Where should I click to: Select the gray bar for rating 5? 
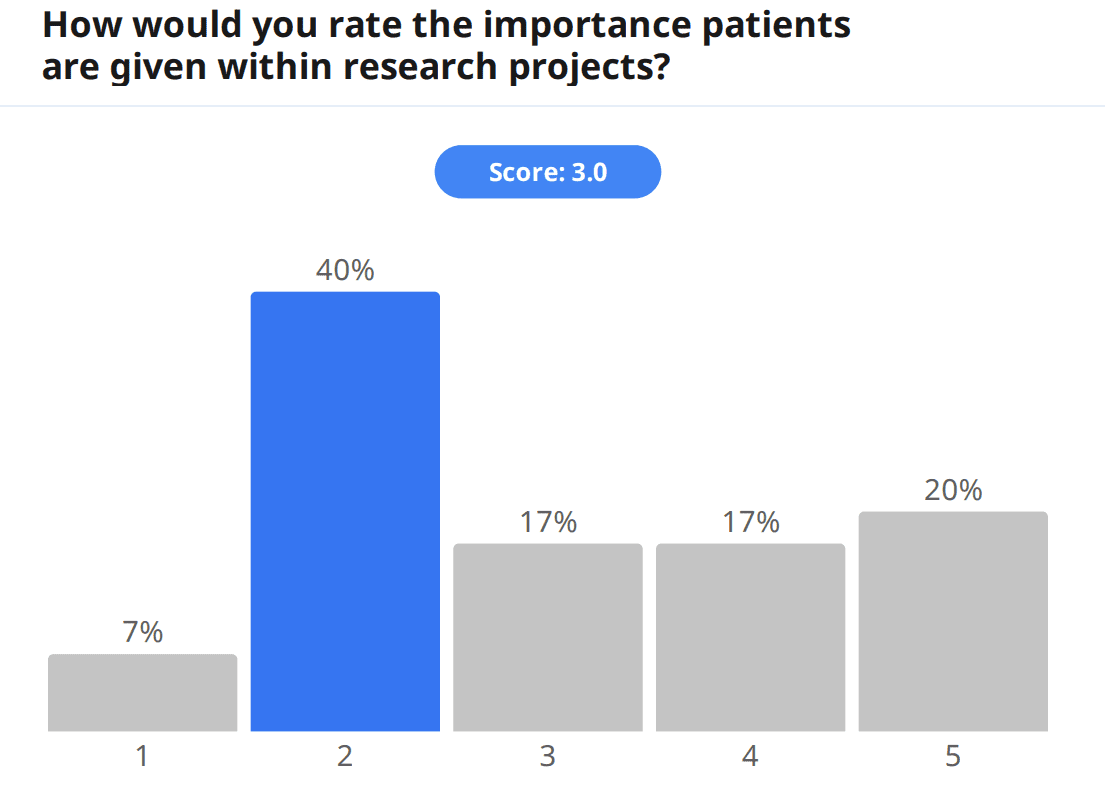[x=953, y=621]
